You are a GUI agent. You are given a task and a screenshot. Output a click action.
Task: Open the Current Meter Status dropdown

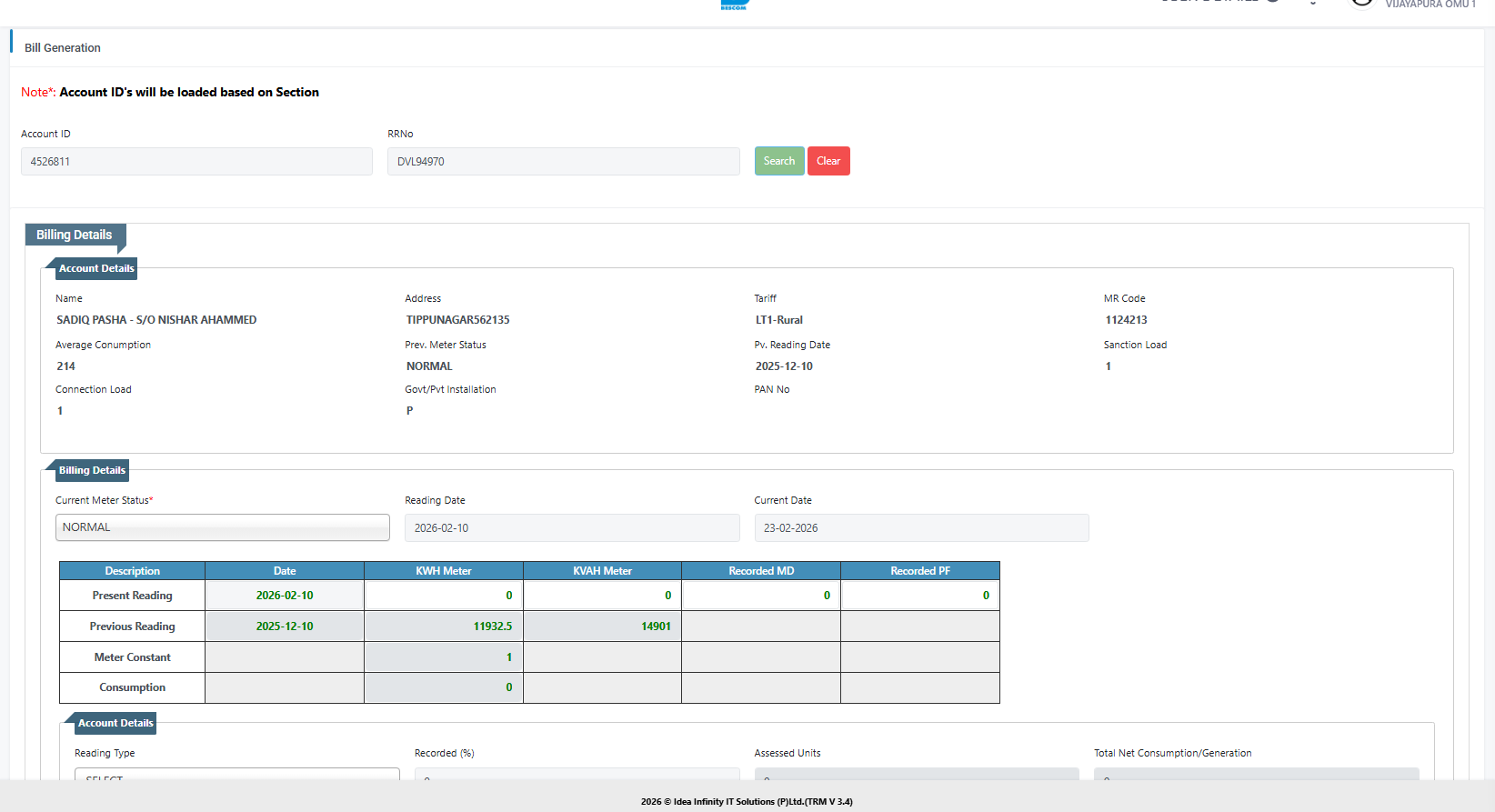coord(222,527)
